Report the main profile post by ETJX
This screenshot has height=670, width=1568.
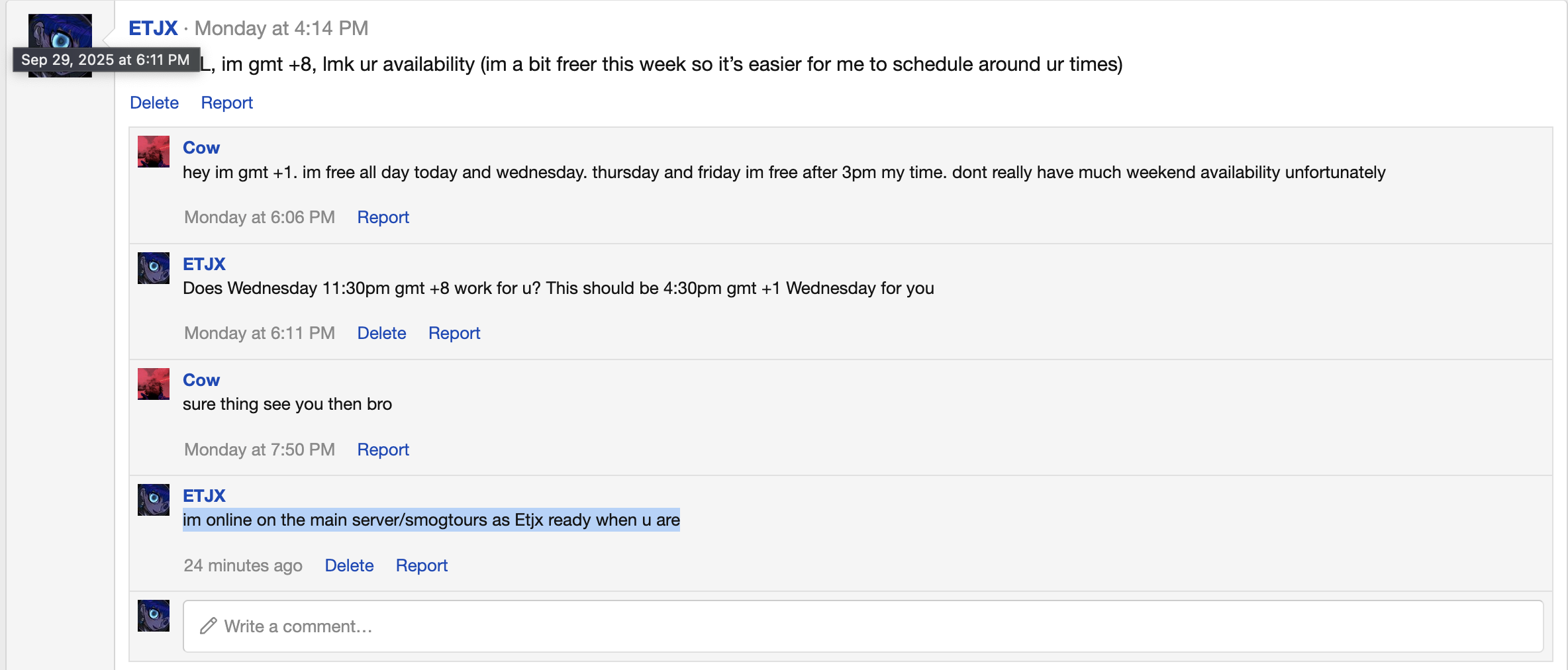226,103
